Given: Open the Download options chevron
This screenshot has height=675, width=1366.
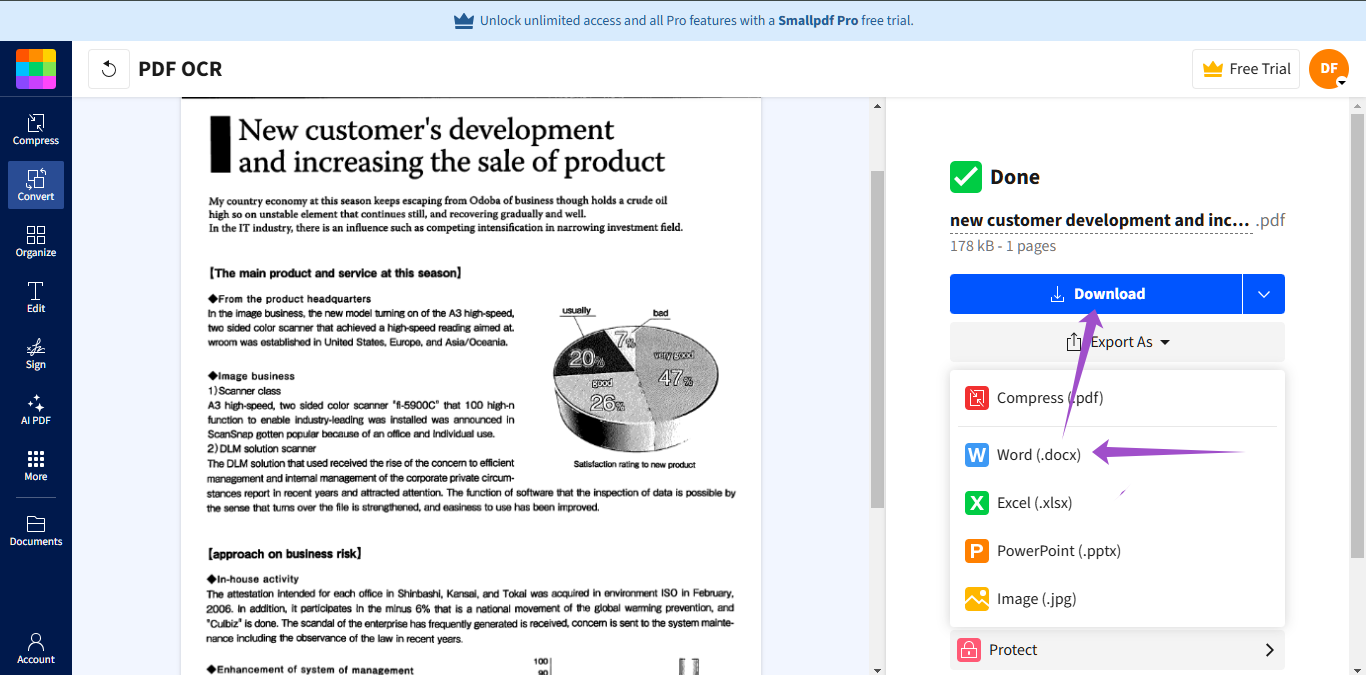Looking at the screenshot, I should click(x=1263, y=293).
